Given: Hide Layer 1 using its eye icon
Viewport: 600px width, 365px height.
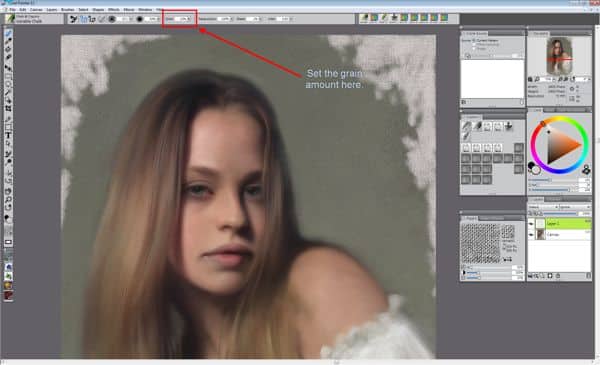Looking at the screenshot, I should click(531, 223).
